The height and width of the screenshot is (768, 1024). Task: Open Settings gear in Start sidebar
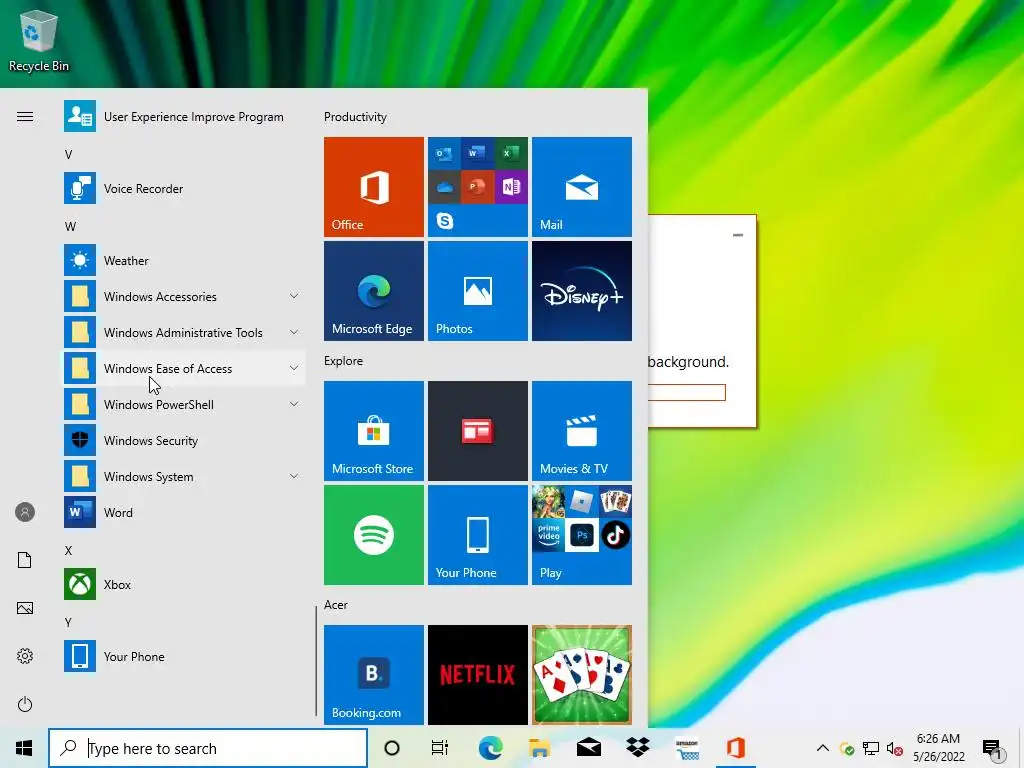point(25,656)
